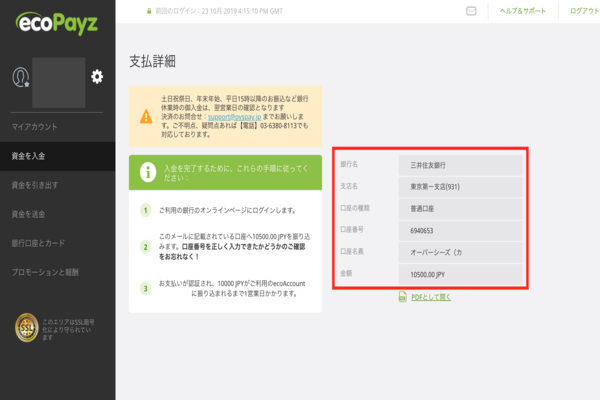Click the 支店名 label
Screen dimensions: 600x400
[349, 186]
